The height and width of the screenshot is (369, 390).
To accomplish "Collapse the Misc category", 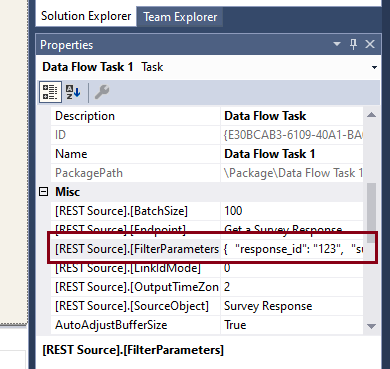I will pyautogui.click(x=44, y=192).
